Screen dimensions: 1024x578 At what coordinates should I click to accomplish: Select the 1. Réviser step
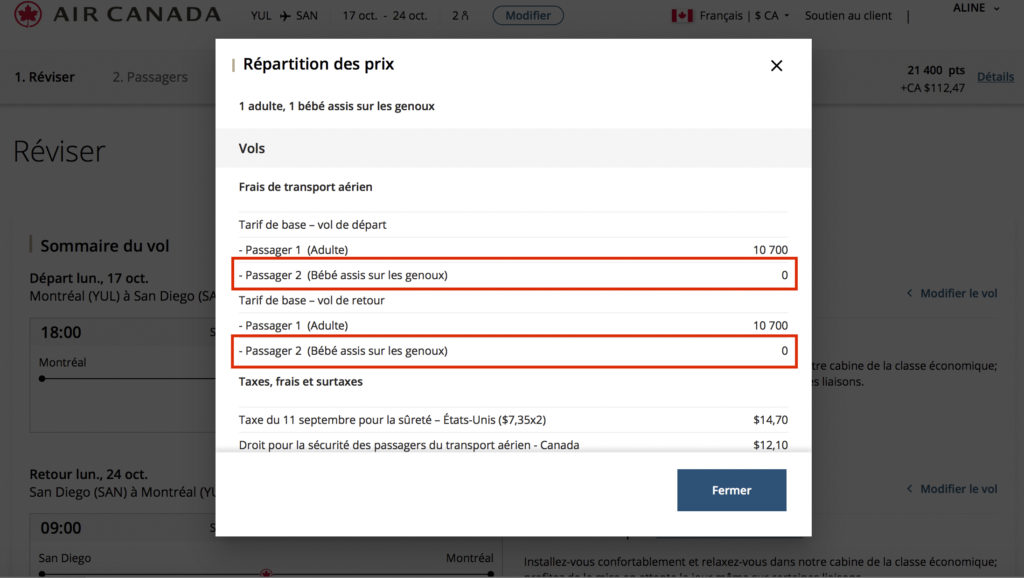click(x=44, y=77)
